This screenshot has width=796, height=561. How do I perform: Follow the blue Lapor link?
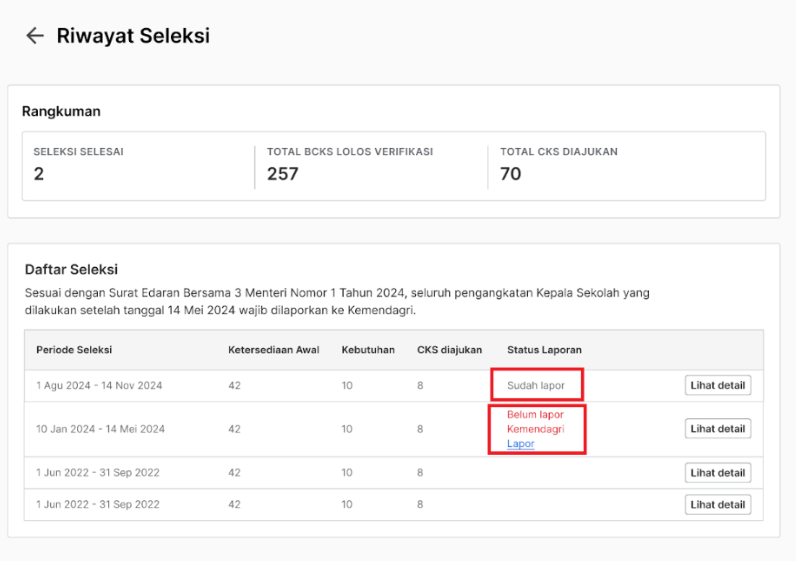[520, 443]
